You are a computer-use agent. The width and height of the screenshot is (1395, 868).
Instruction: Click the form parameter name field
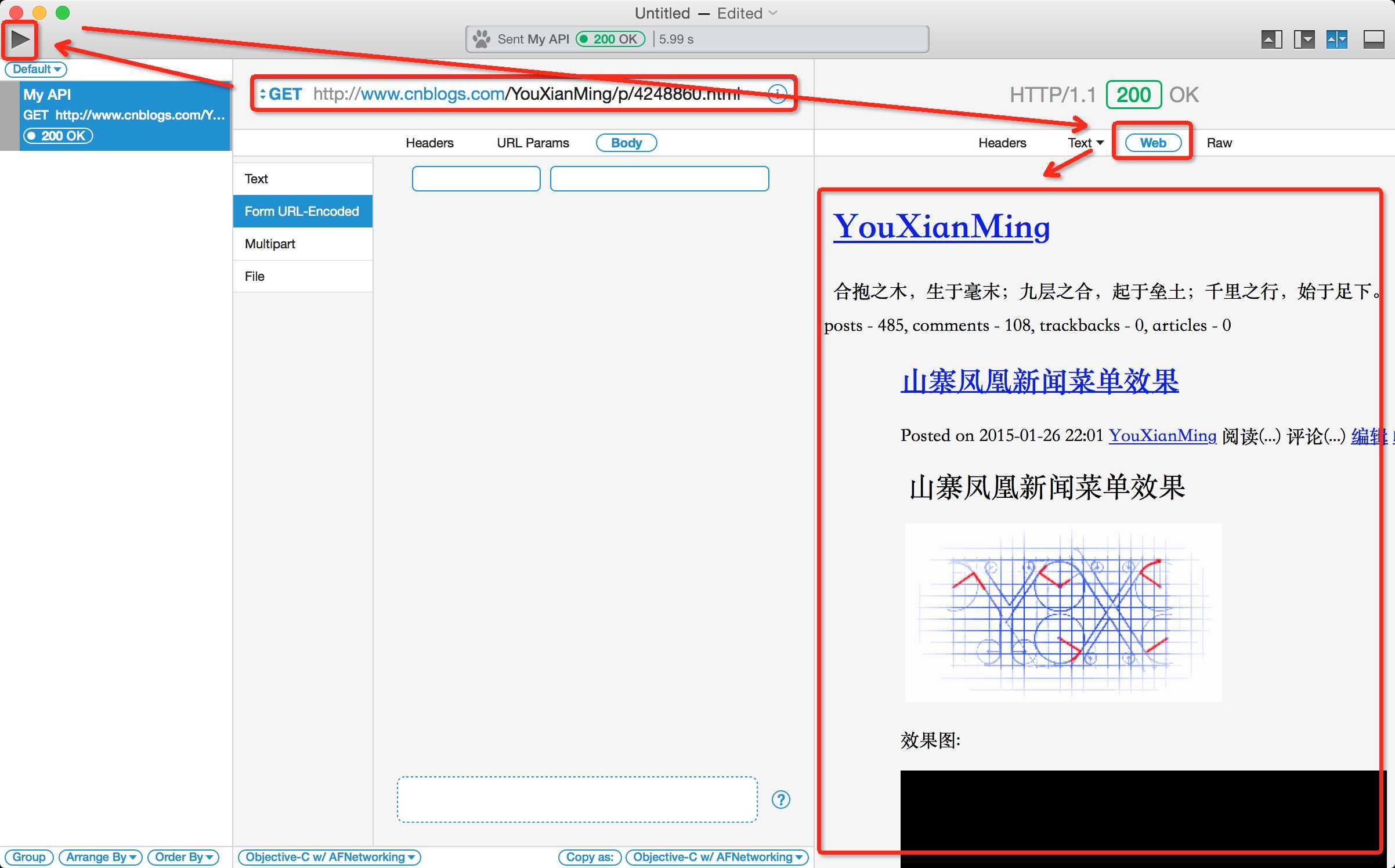coord(476,179)
